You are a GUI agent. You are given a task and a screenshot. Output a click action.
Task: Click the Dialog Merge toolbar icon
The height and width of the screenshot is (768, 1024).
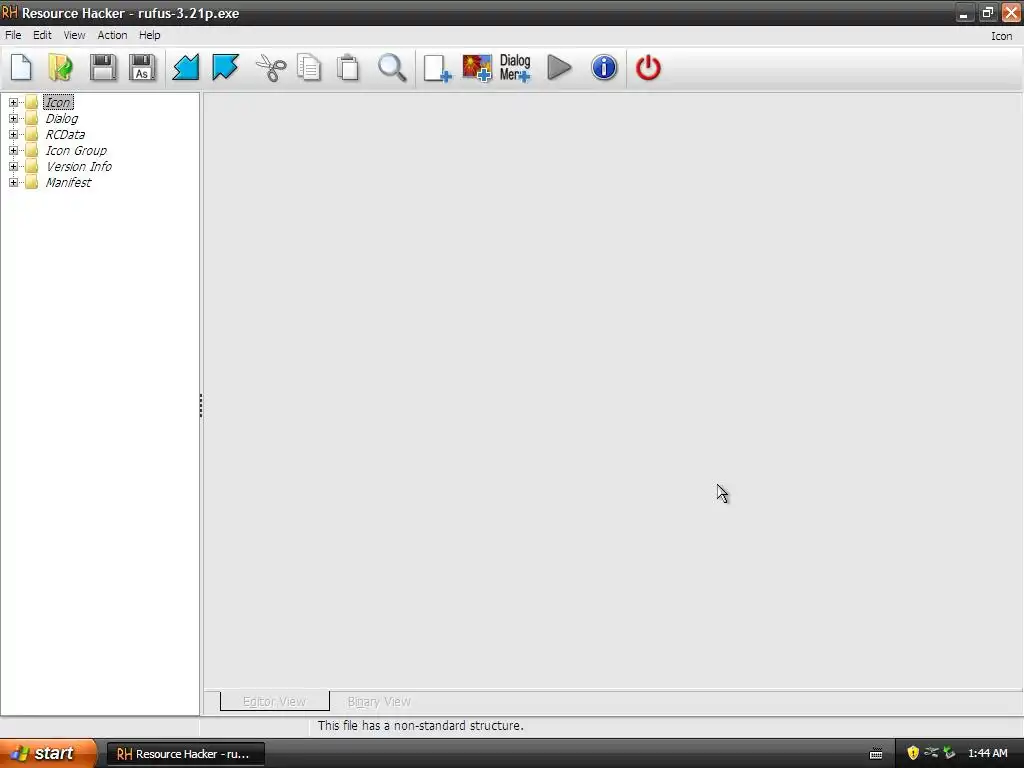click(x=515, y=68)
